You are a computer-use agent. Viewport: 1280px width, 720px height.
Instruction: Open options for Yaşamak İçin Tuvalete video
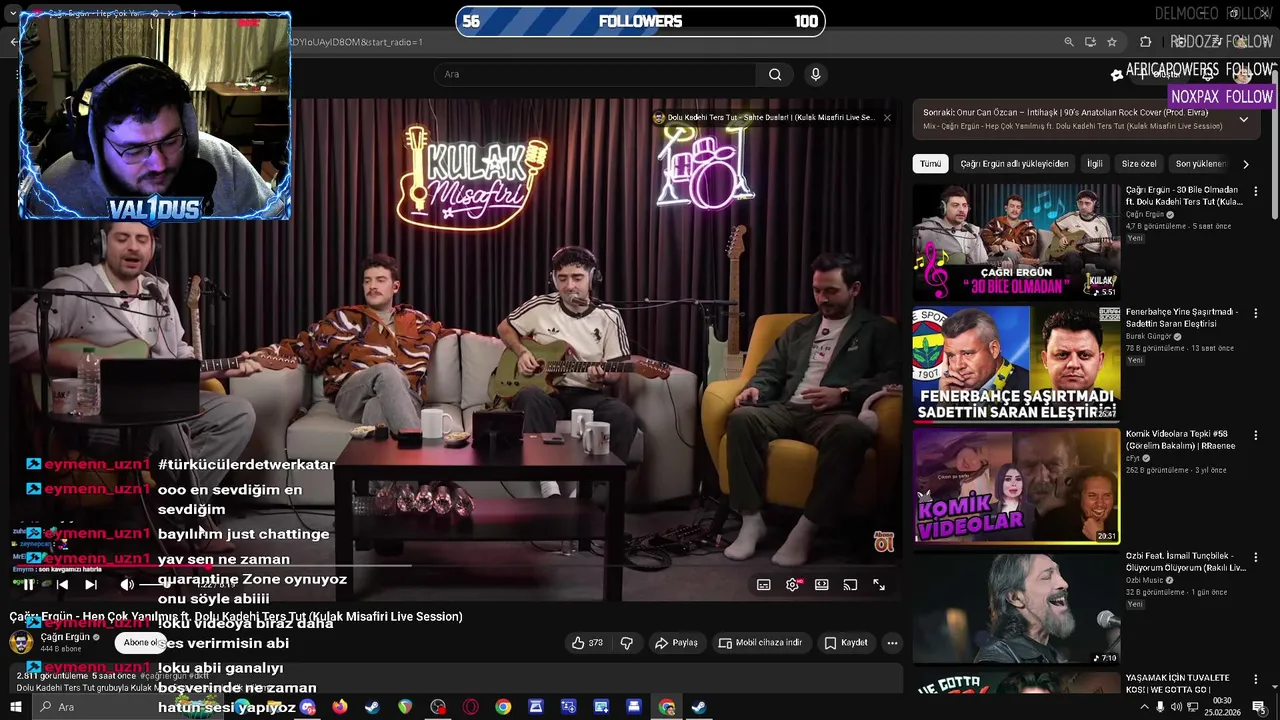click(x=1256, y=679)
